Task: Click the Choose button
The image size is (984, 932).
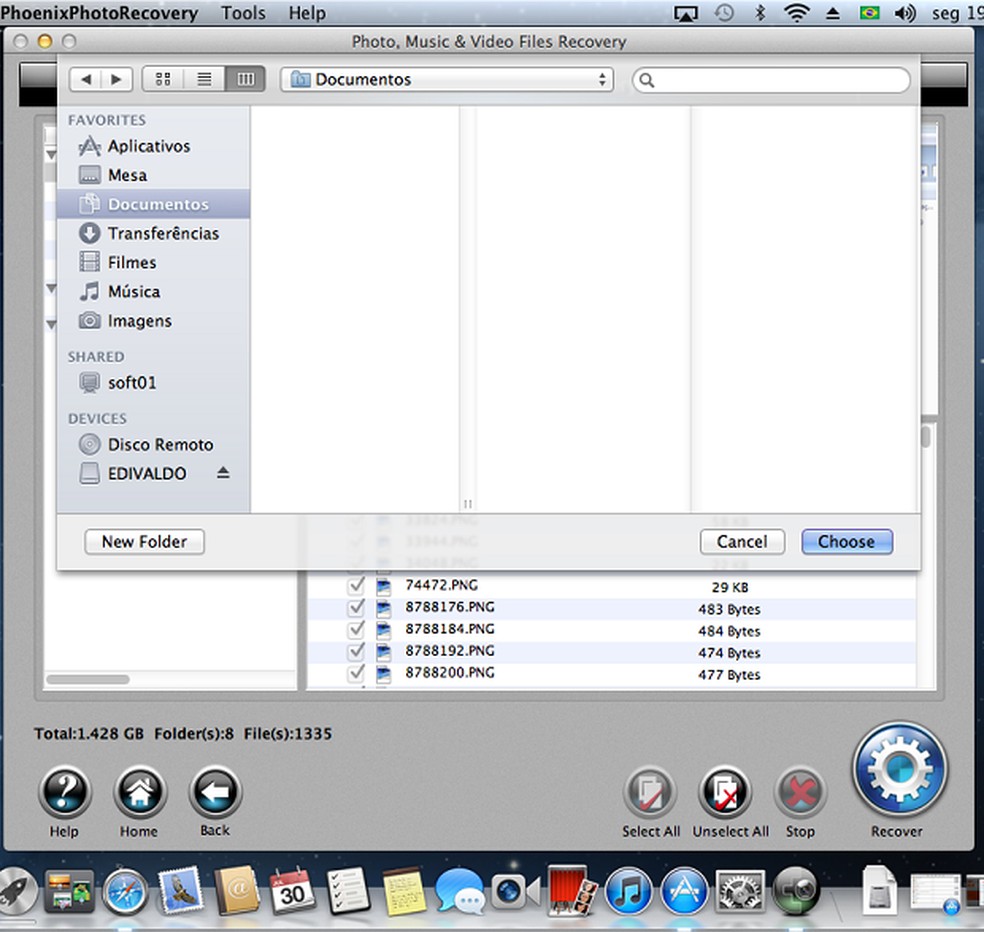Action: 847,542
